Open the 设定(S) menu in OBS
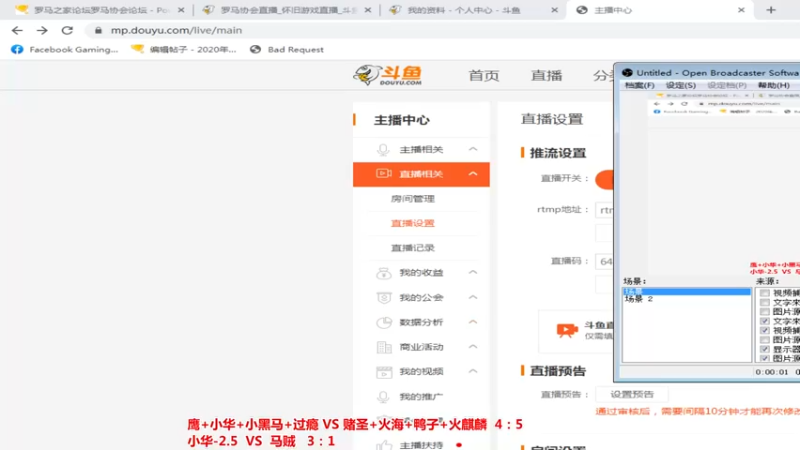Image resolution: width=800 pixels, height=450 pixels. (x=681, y=85)
